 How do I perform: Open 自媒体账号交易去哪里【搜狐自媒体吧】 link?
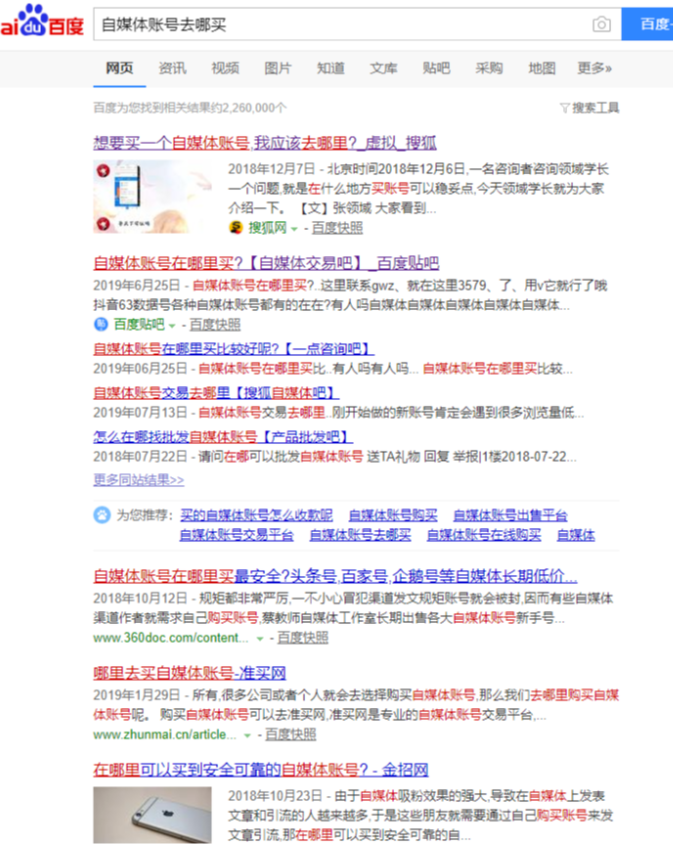pos(216,392)
